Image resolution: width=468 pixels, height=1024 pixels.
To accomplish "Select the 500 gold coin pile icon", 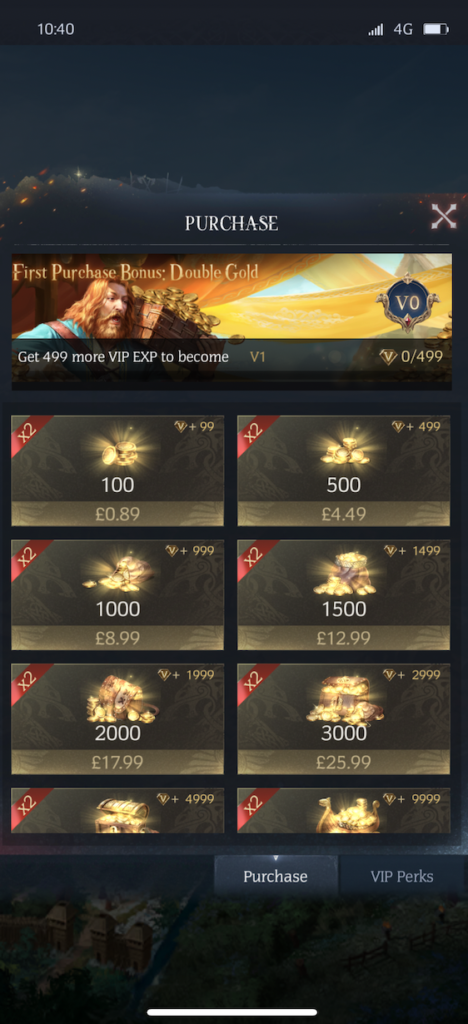I will [344, 451].
